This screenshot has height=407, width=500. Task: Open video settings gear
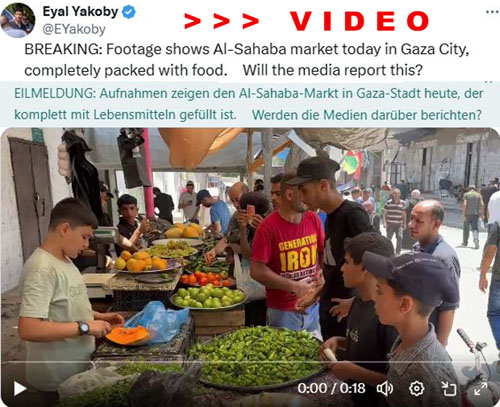tap(416, 388)
